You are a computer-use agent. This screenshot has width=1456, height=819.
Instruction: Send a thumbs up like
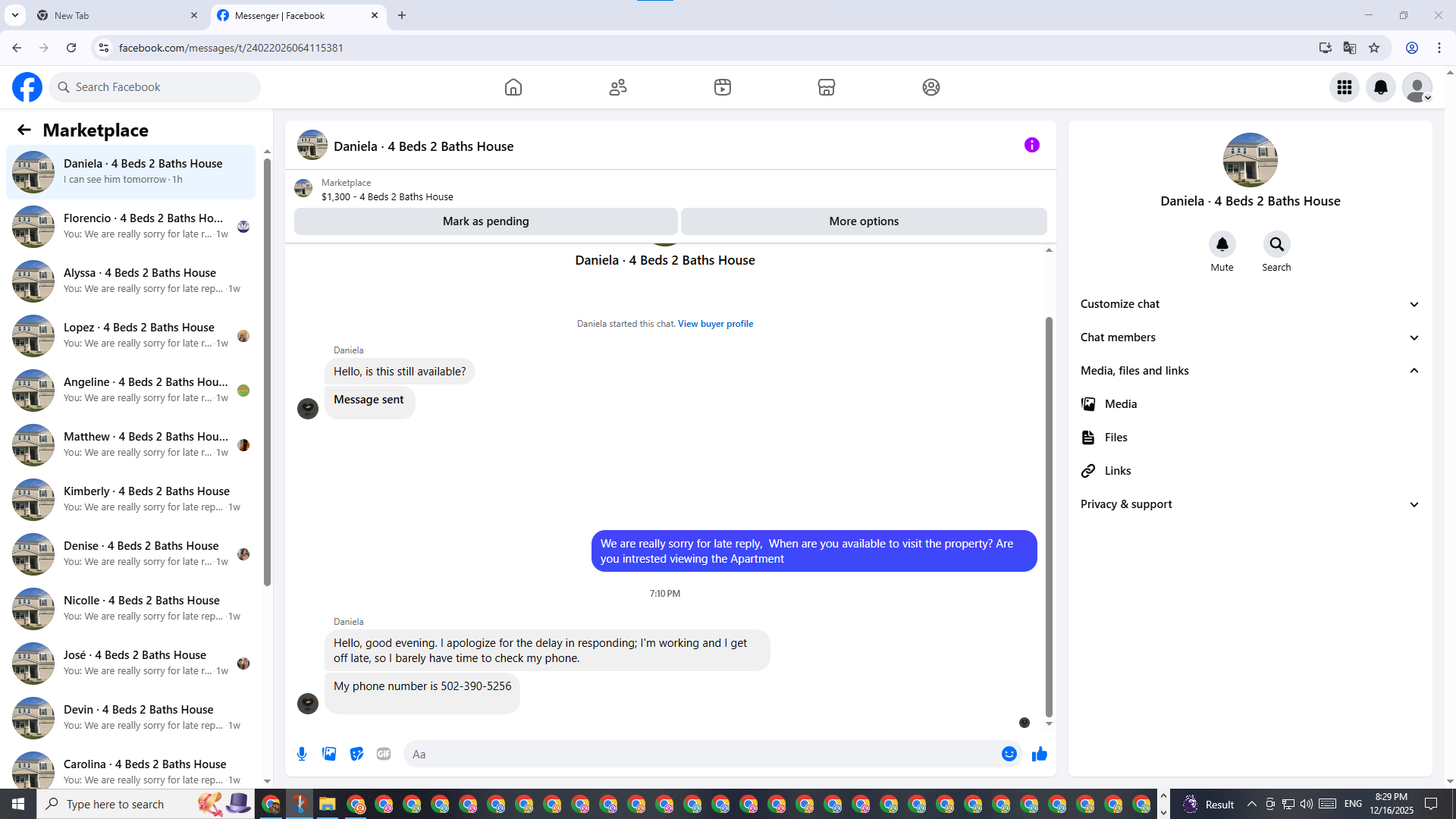(x=1040, y=754)
